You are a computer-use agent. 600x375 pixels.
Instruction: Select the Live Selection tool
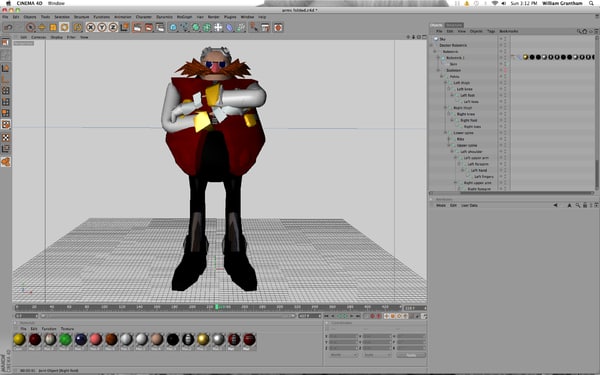click(30, 27)
